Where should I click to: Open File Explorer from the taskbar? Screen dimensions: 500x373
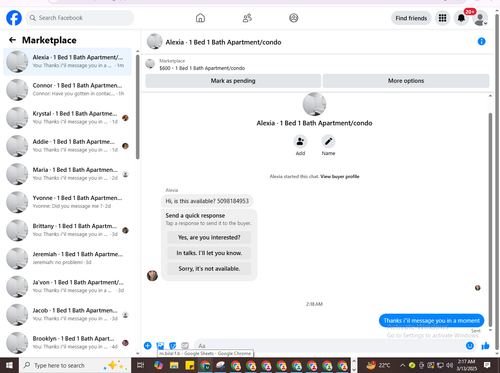point(174,365)
